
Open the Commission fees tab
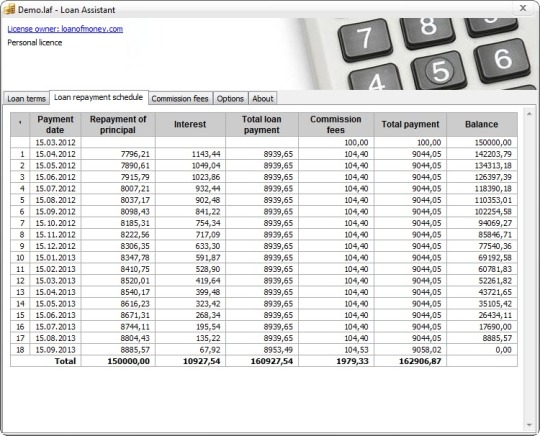180,98
